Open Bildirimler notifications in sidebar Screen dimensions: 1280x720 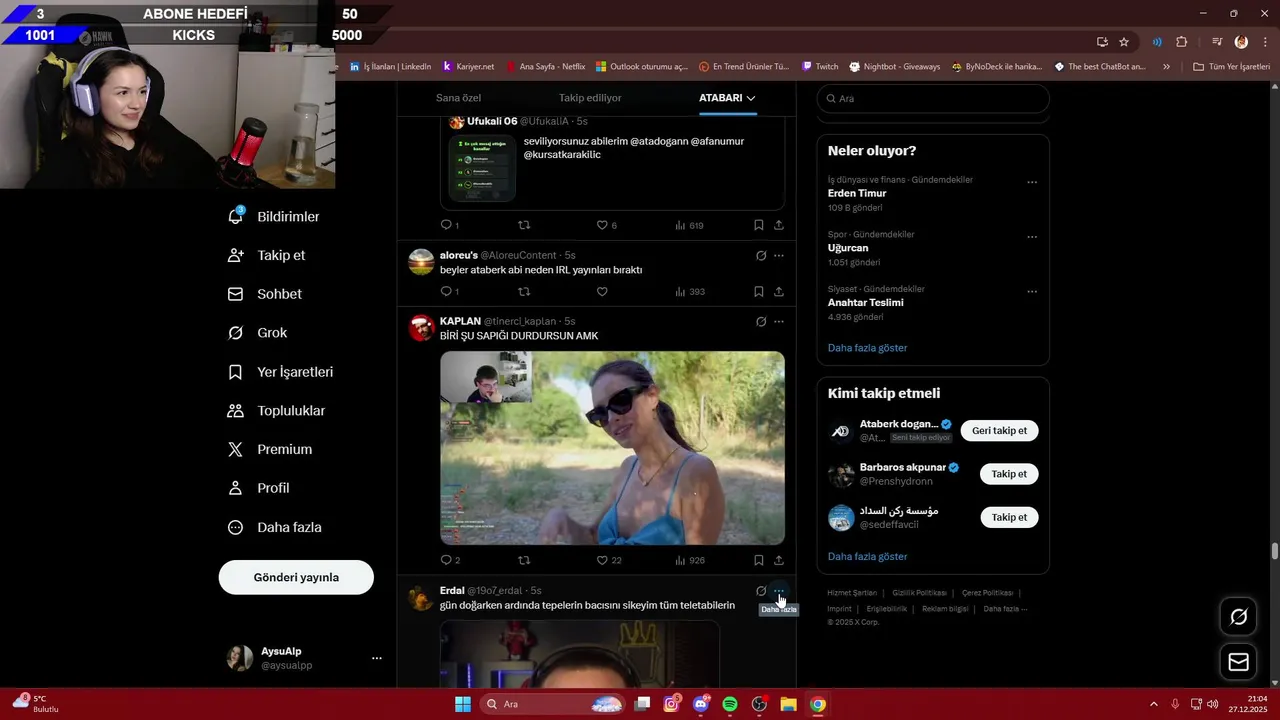[x=273, y=217]
